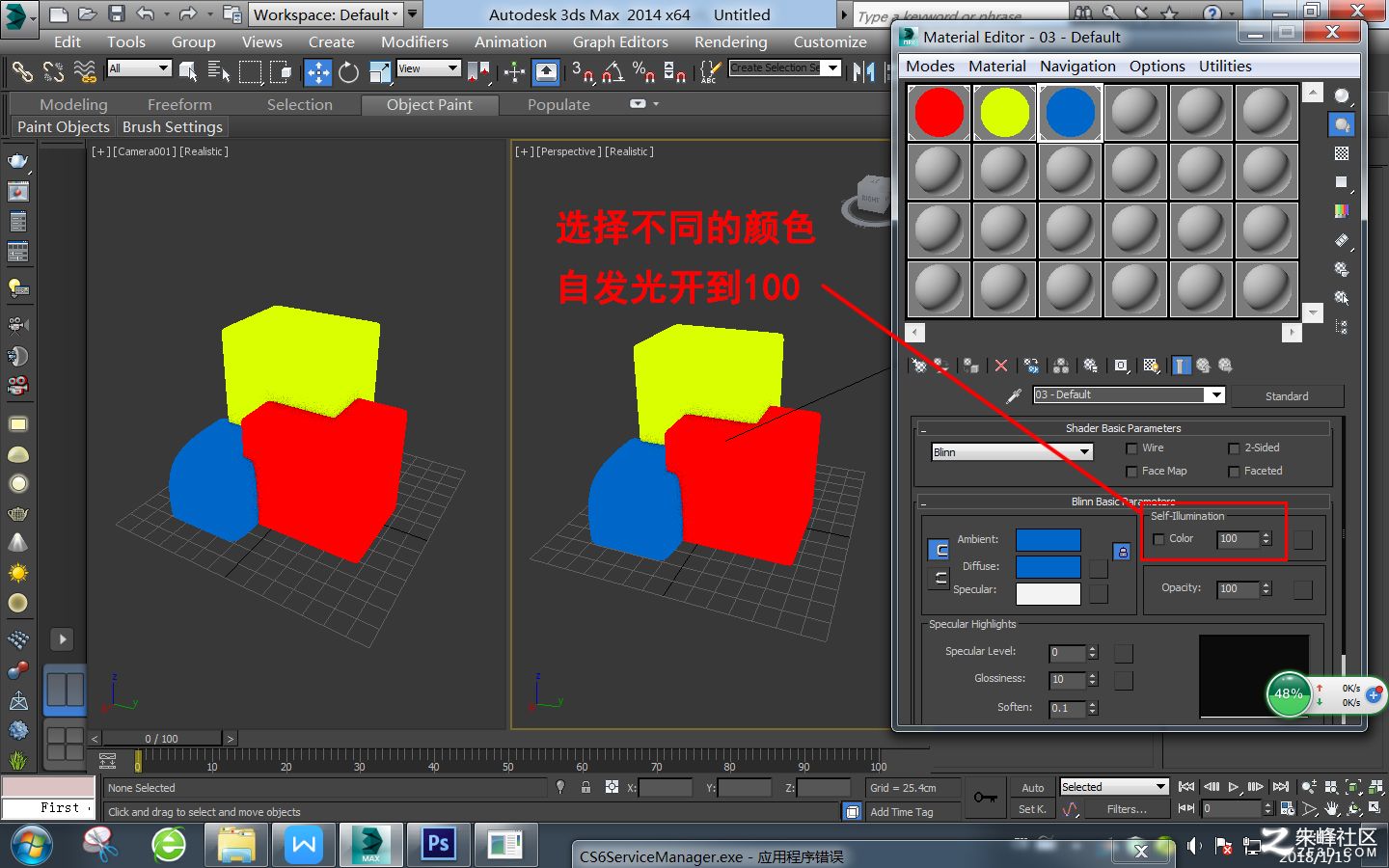The width and height of the screenshot is (1389, 868).
Task: Click the Bind to Space Warp icon
Action: pyautogui.click(x=85, y=71)
